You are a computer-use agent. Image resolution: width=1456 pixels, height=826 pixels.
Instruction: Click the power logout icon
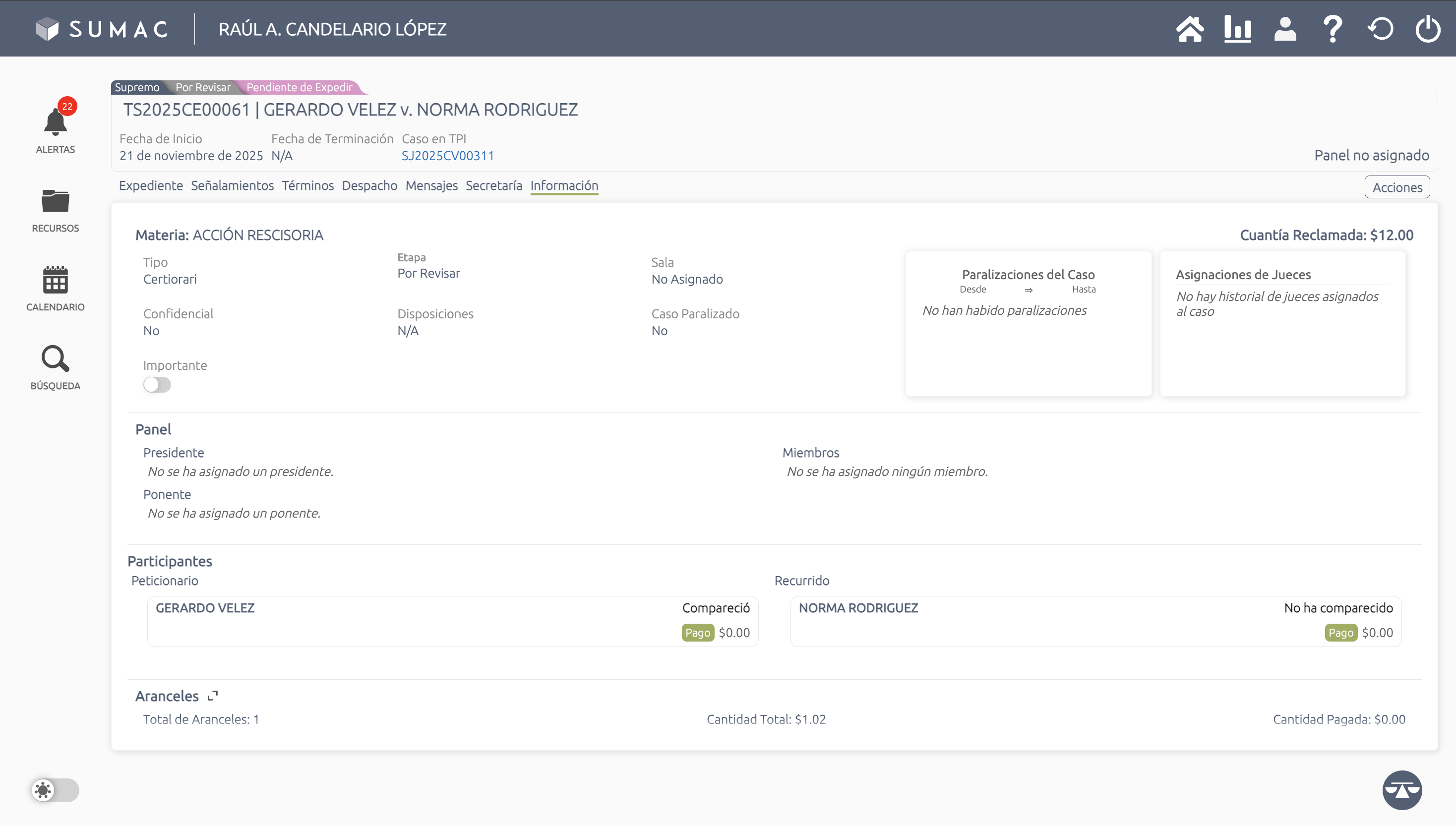tap(1428, 29)
